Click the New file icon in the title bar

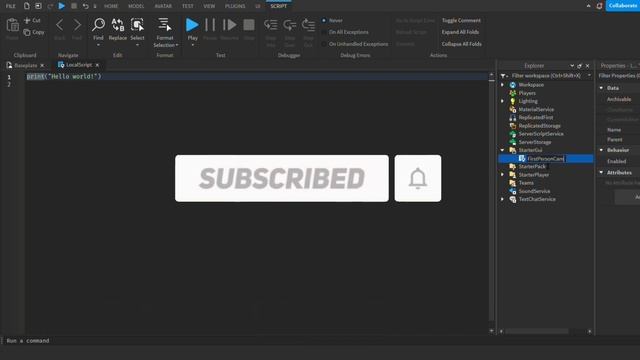click(x=27, y=6)
